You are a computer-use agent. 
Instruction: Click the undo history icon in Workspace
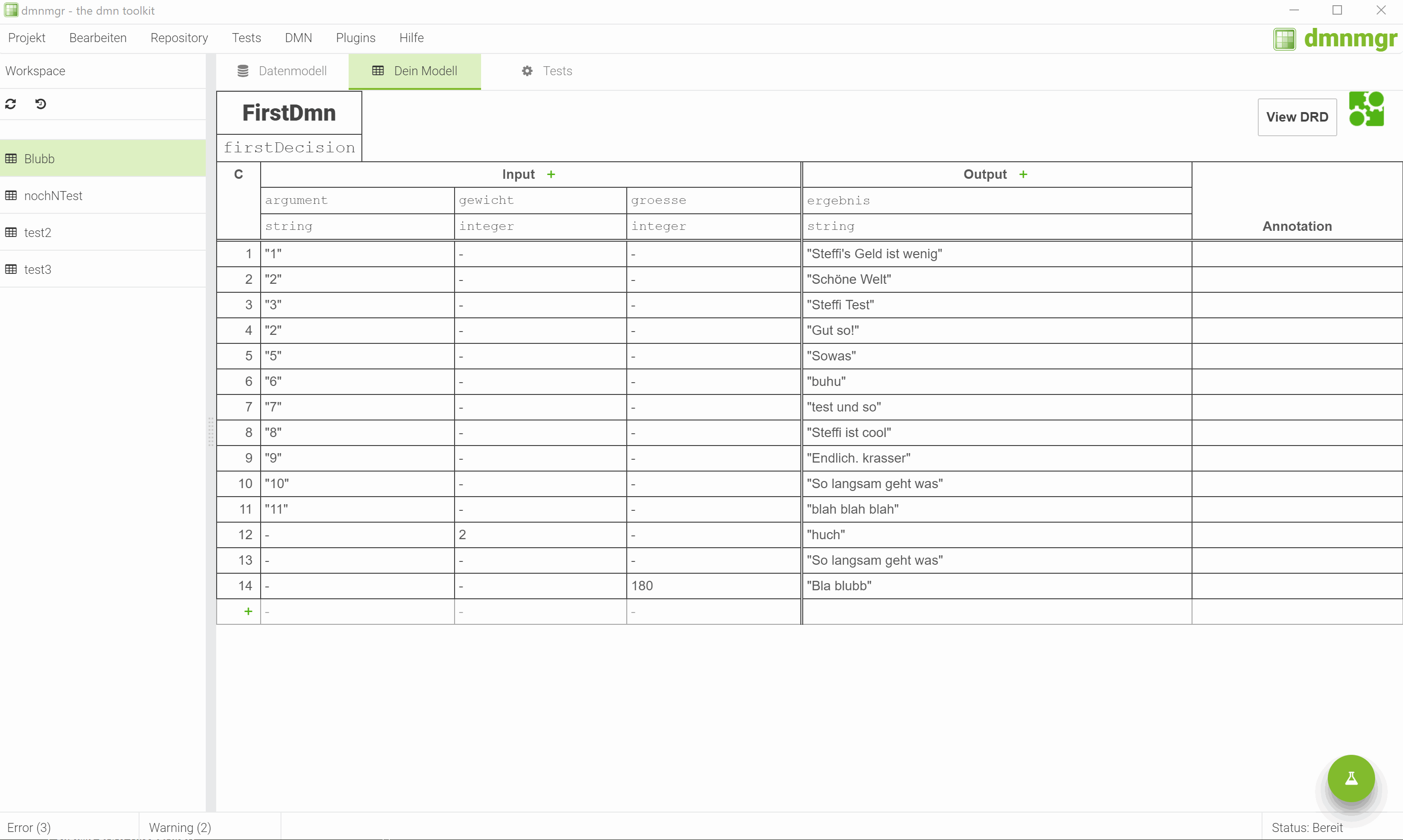click(41, 104)
